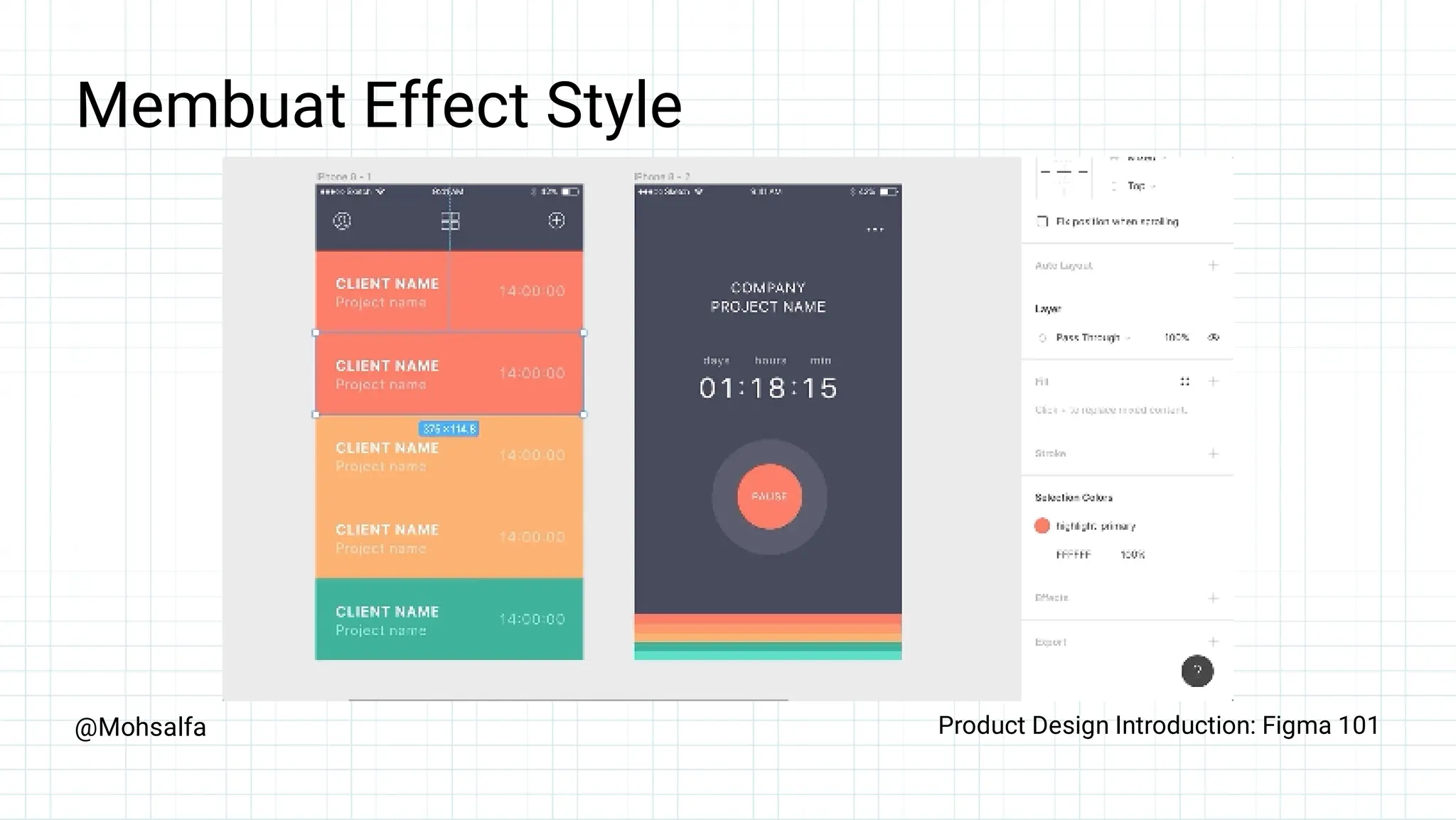Click profile icon in phone mockup header
This screenshot has width=1456, height=820.
tap(342, 221)
